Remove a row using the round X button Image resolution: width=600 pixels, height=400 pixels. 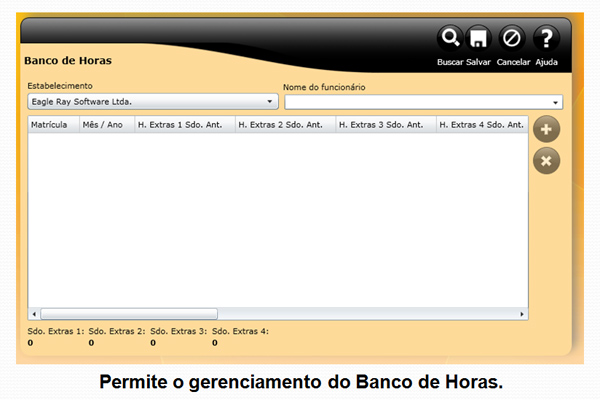coord(546,160)
